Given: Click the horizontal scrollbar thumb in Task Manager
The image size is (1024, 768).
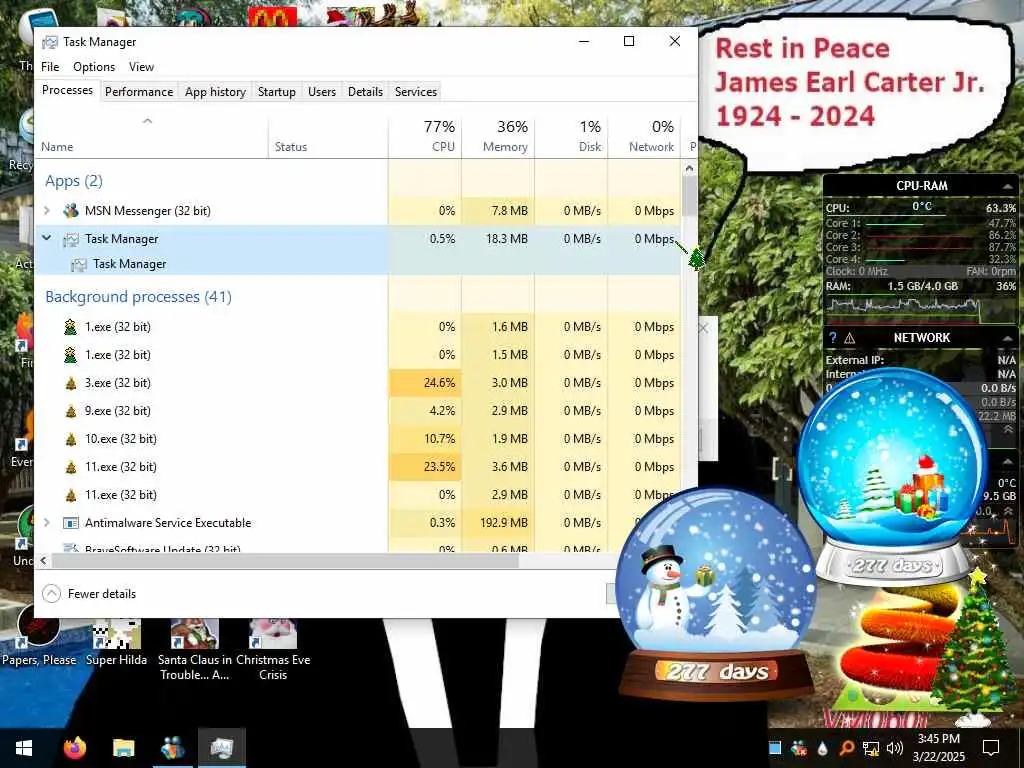Looking at the screenshot, I should (285, 560).
